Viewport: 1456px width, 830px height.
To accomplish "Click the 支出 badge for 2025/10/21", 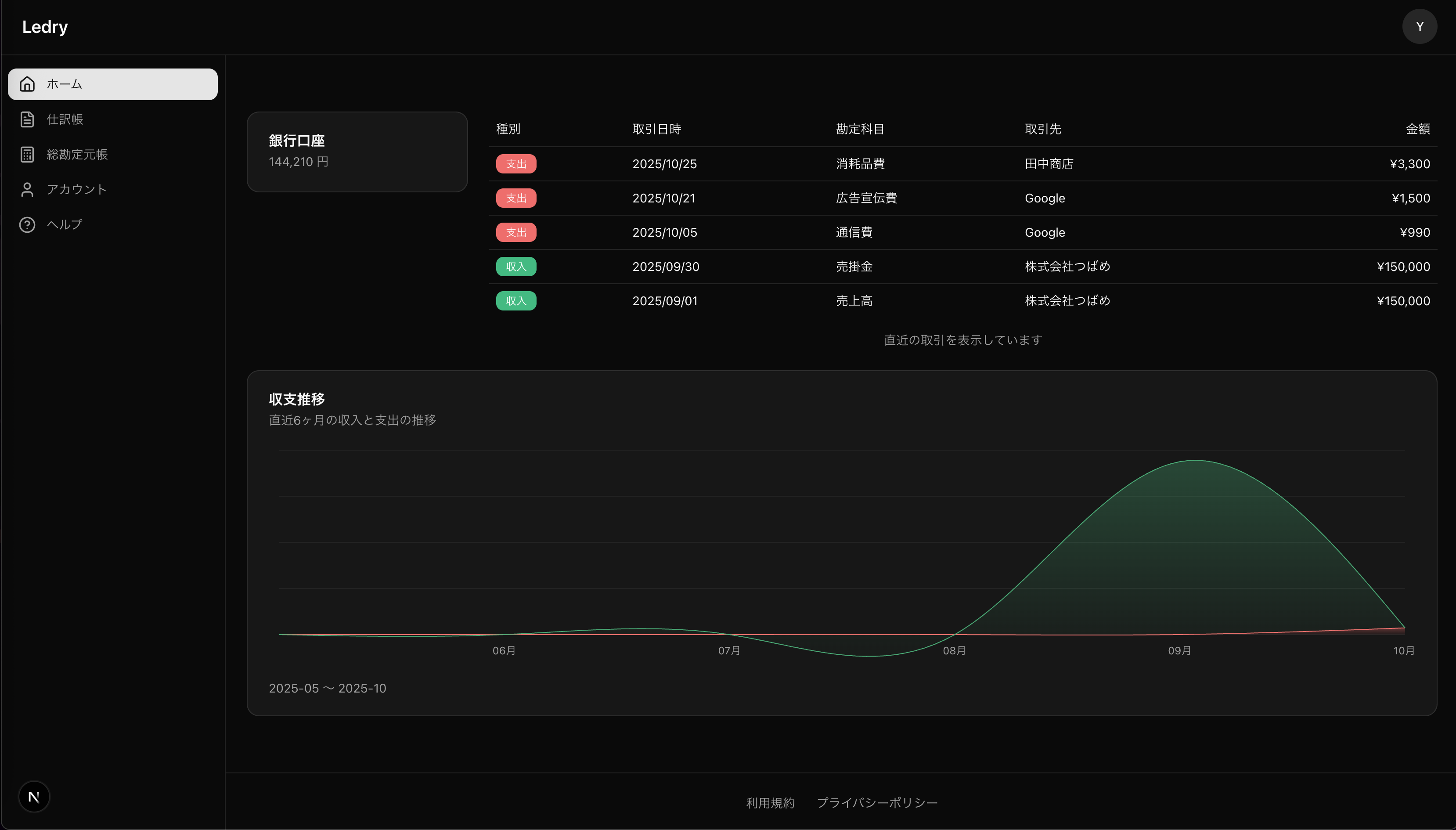I will coord(516,198).
